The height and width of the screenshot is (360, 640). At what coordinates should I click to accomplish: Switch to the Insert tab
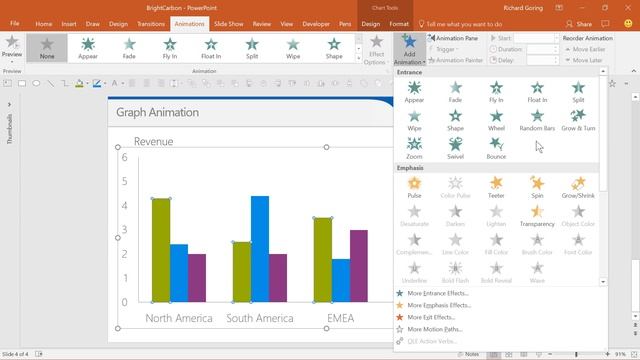[x=69, y=24]
